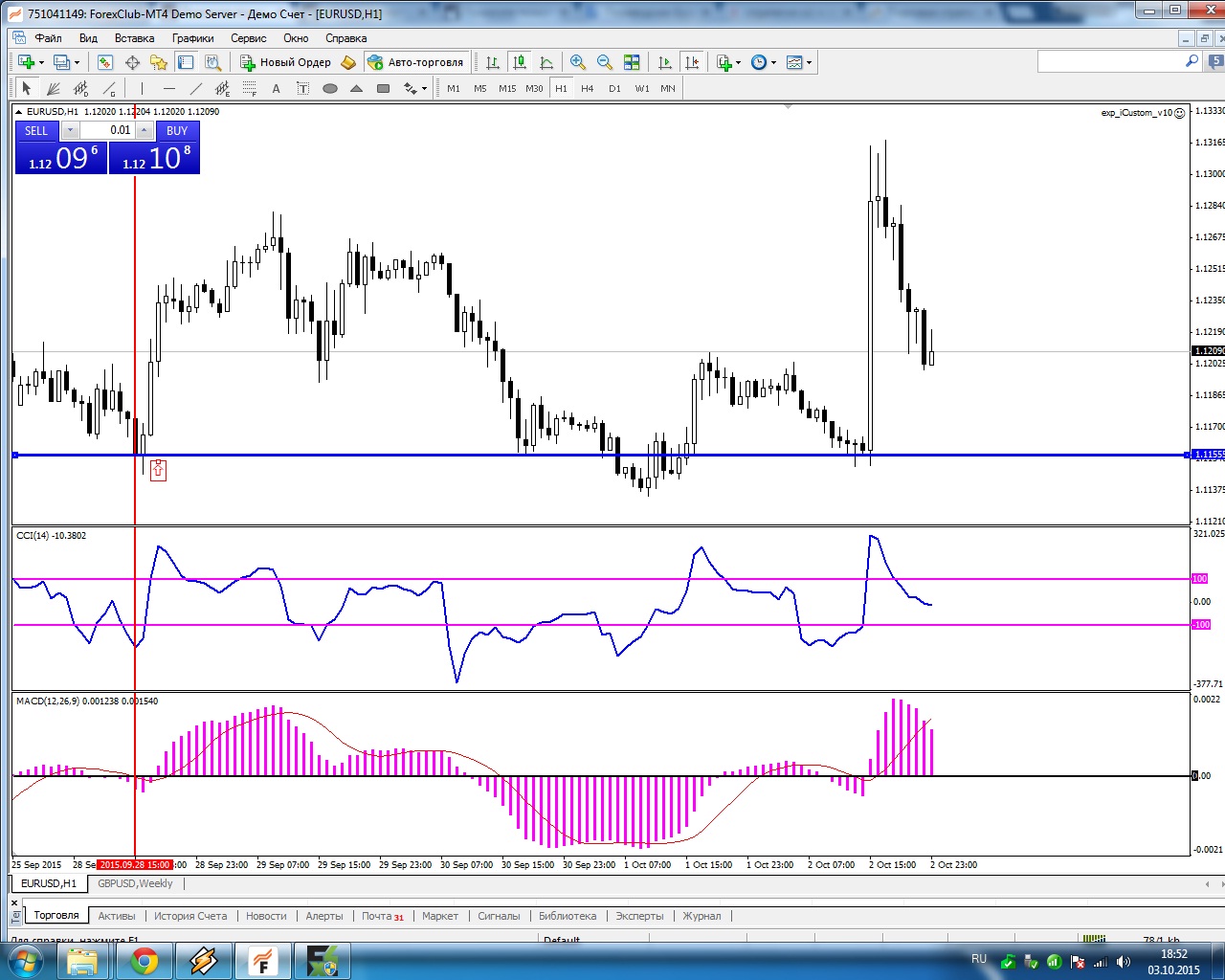Zoom in on the chart
This screenshot has height=980, width=1225.
pos(578,62)
